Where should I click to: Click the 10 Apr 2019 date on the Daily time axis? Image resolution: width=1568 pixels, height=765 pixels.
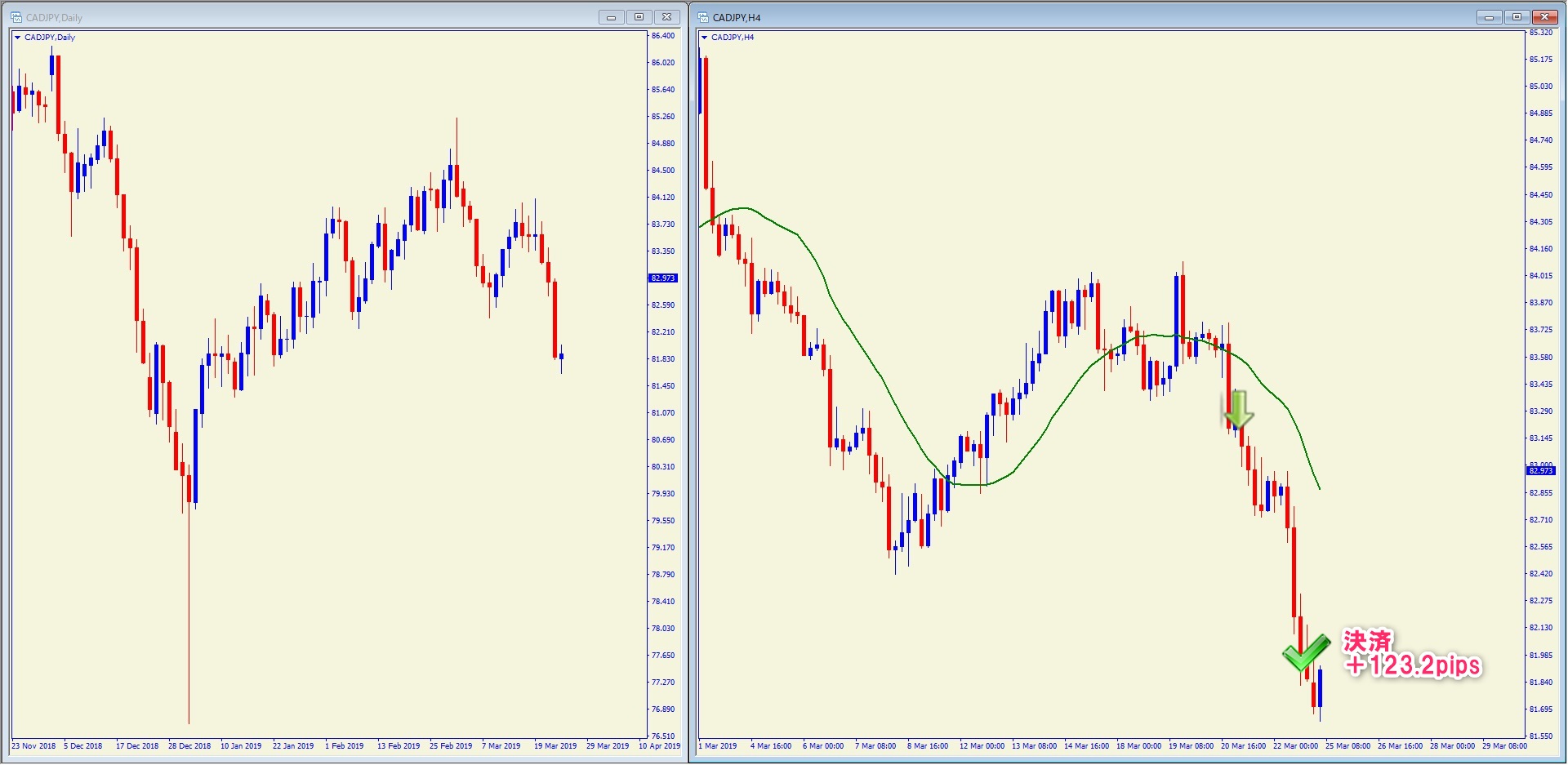[x=659, y=746]
